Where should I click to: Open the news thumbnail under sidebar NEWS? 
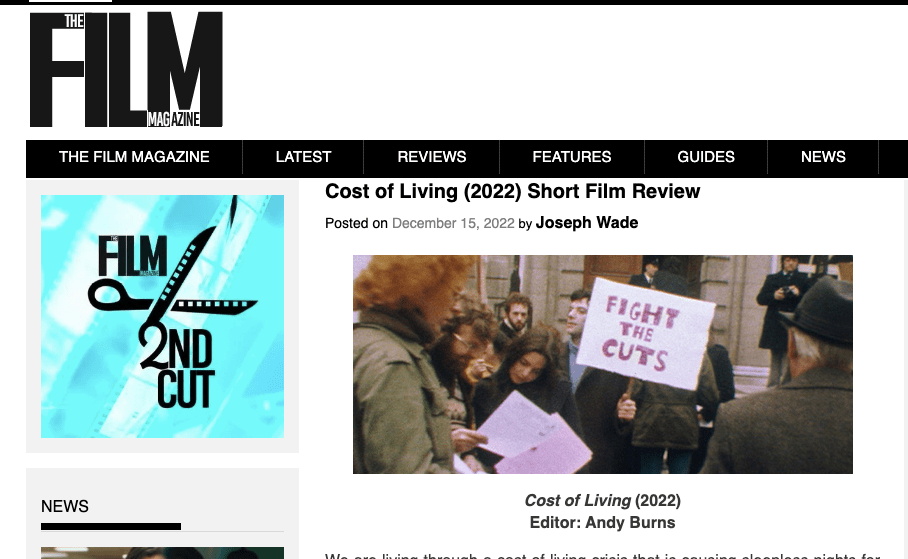(x=162, y=553)
